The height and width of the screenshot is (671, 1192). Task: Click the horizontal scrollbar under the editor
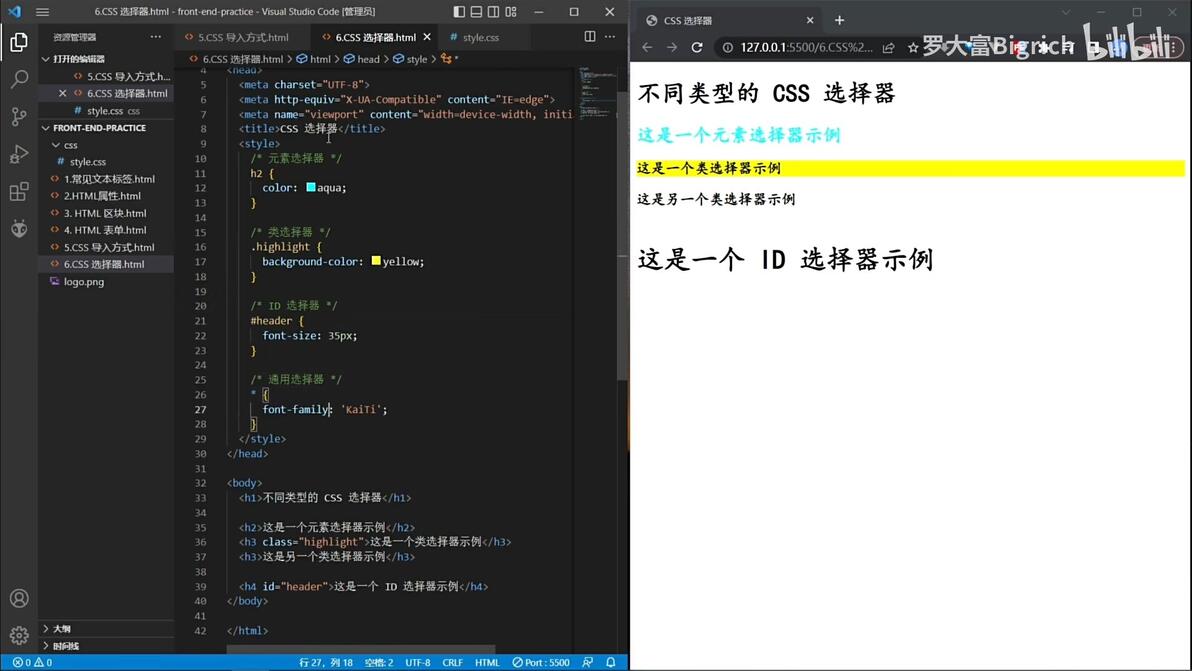[361, 650]
